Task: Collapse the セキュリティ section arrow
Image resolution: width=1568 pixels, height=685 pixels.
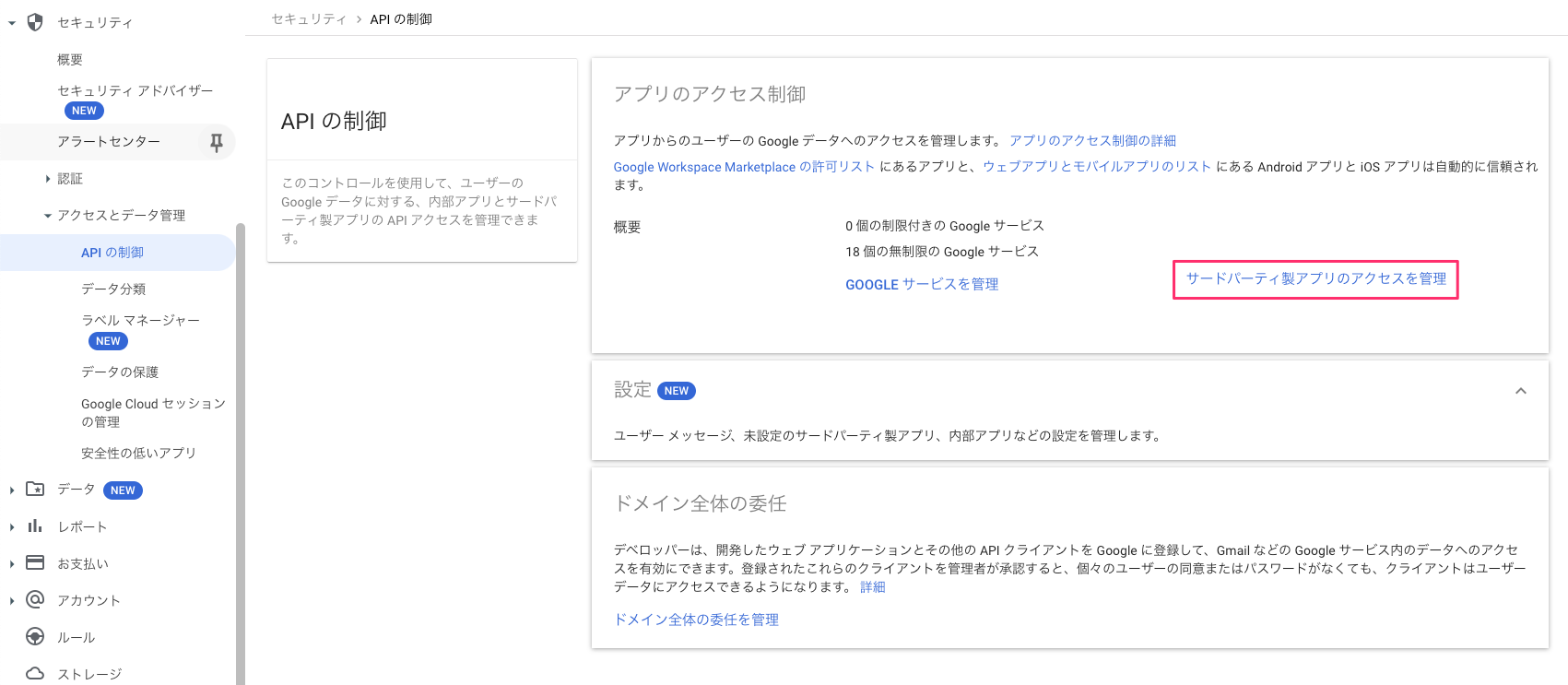Action: point(12,23)
